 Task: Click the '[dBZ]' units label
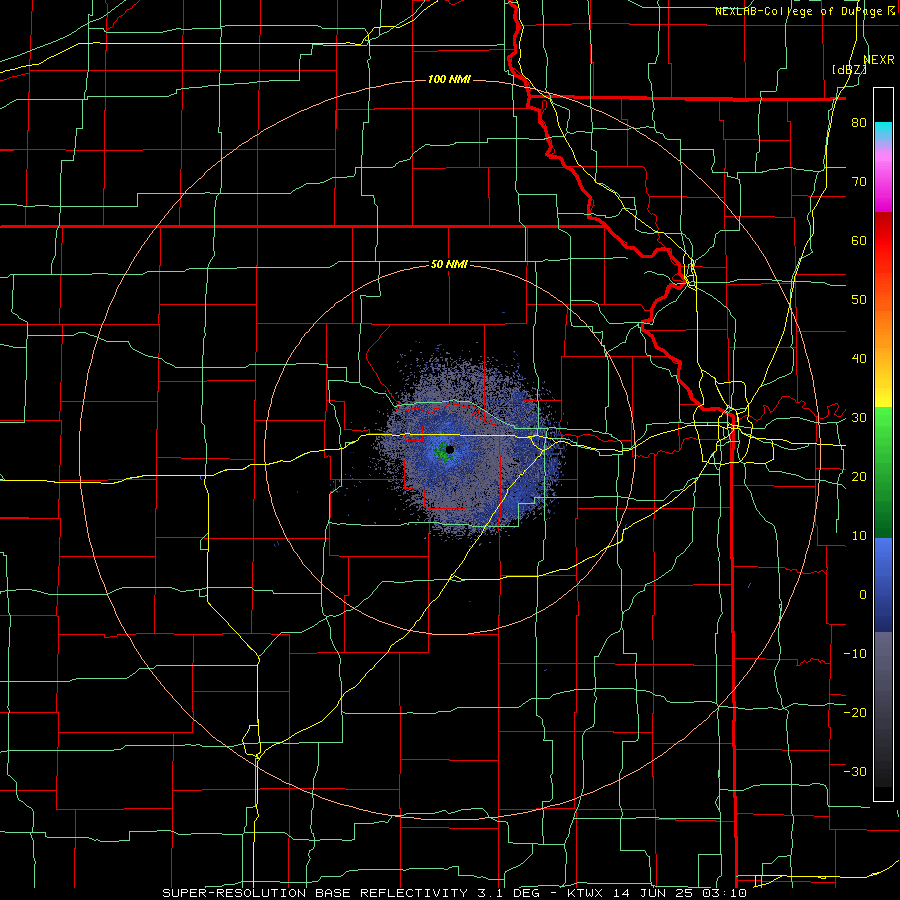[849, 69]
